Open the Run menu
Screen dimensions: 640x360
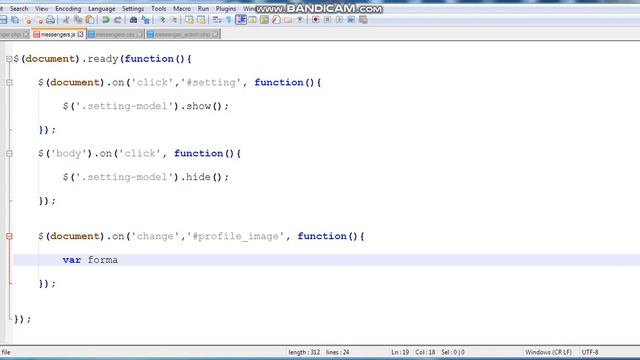tap(203, 9)
